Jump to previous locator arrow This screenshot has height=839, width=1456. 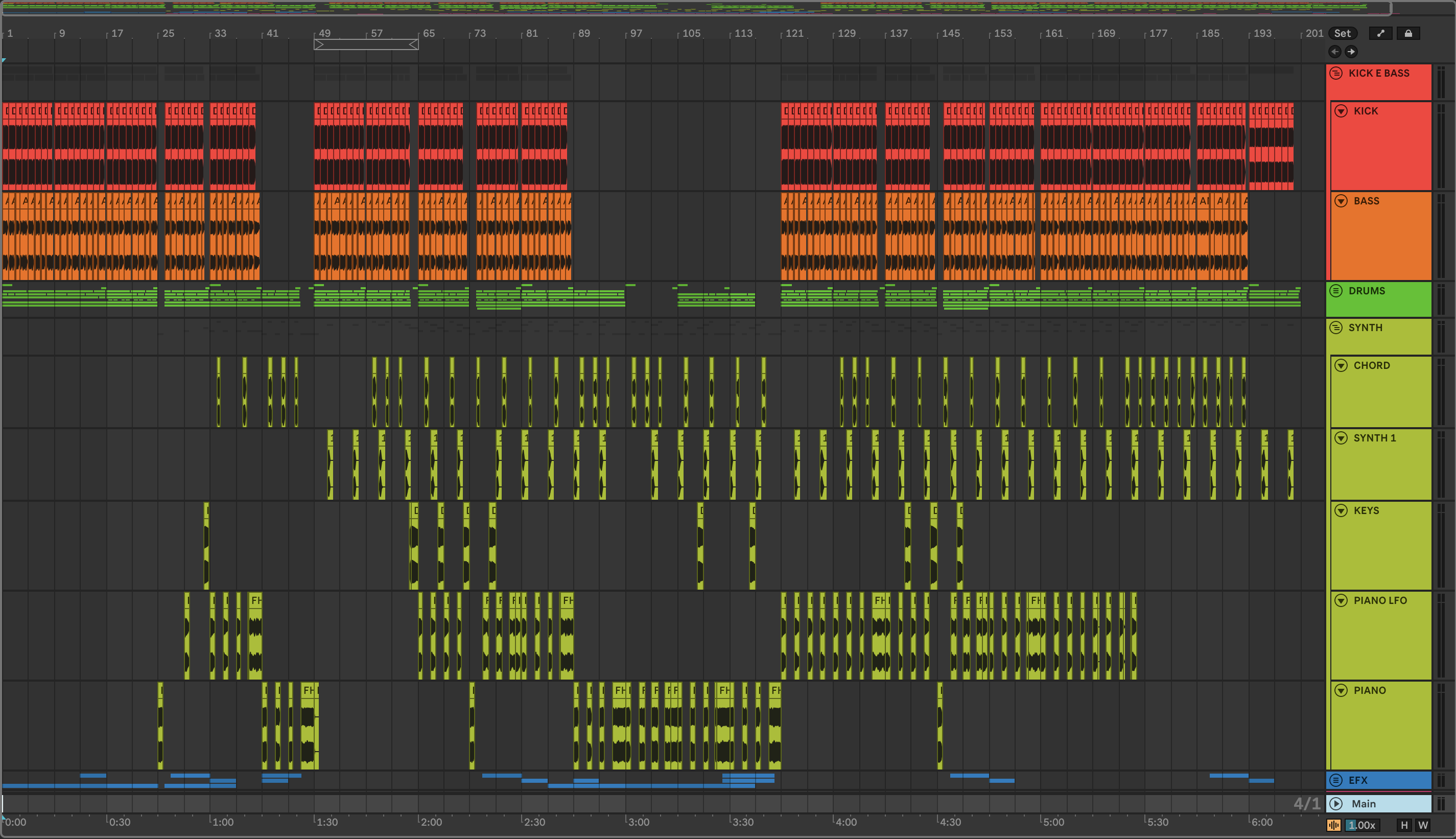point(1334,52)
